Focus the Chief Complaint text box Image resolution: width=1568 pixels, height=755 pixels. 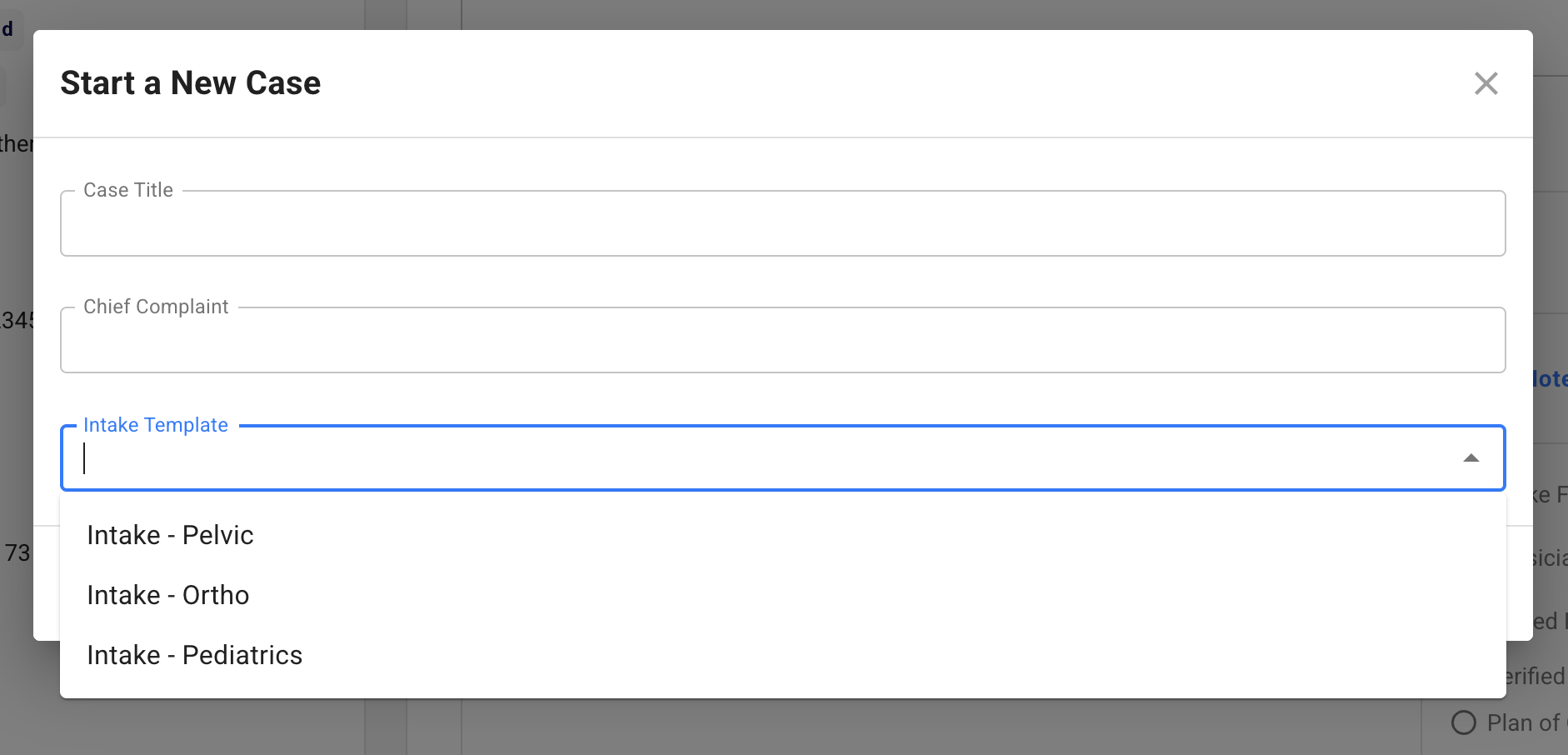point(782,341)
